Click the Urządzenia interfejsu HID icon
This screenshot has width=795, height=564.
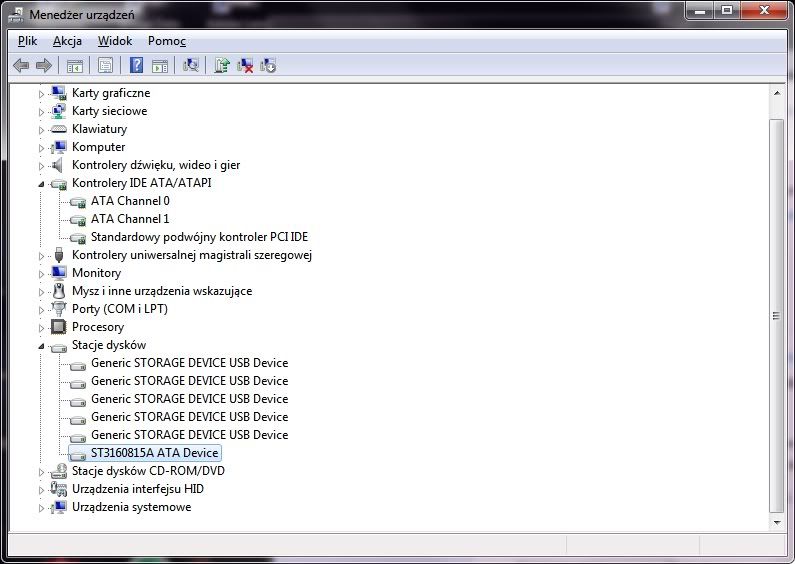[x=59, y=489]
